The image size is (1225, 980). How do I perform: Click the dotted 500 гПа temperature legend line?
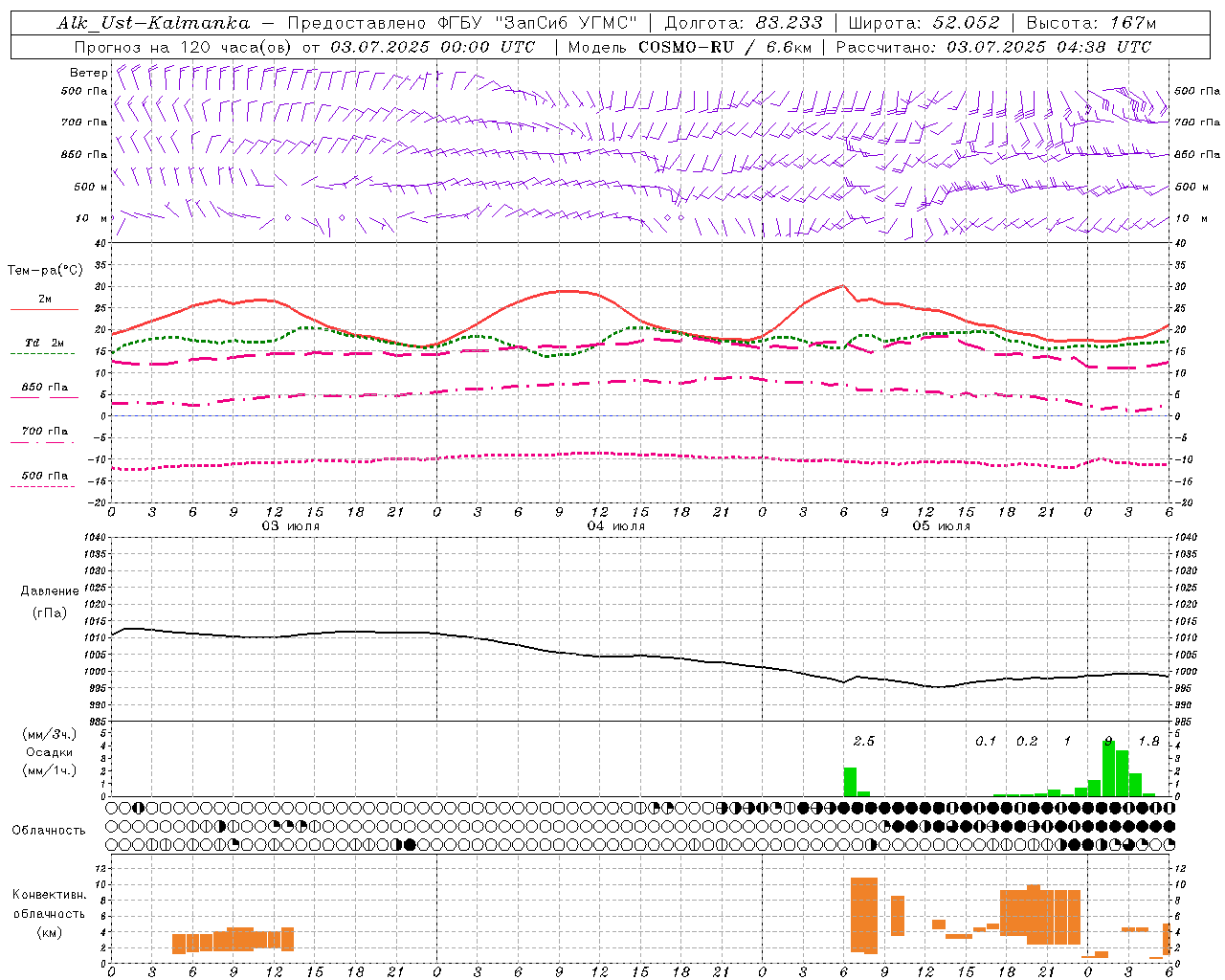[x=42, y=487]
